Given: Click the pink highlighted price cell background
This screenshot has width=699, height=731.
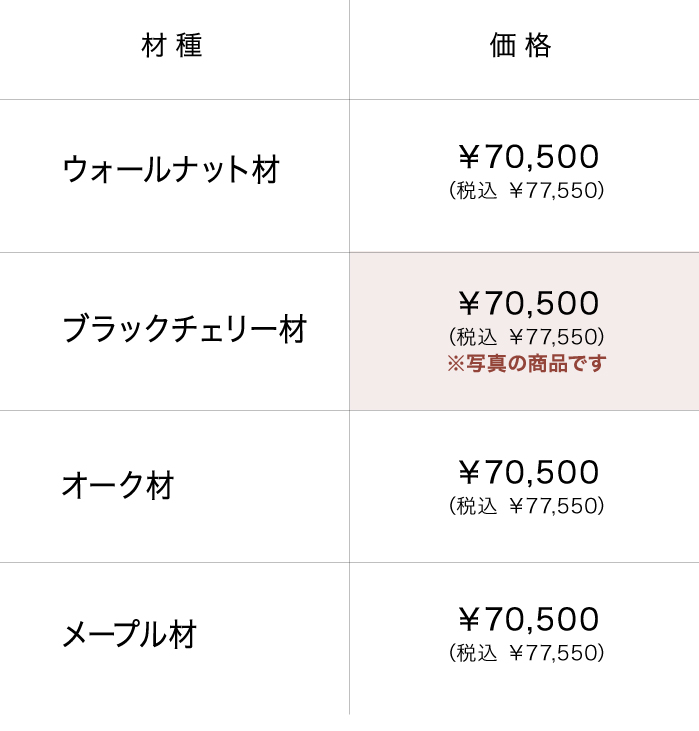Looking at the screenshot, I should 640,385.
